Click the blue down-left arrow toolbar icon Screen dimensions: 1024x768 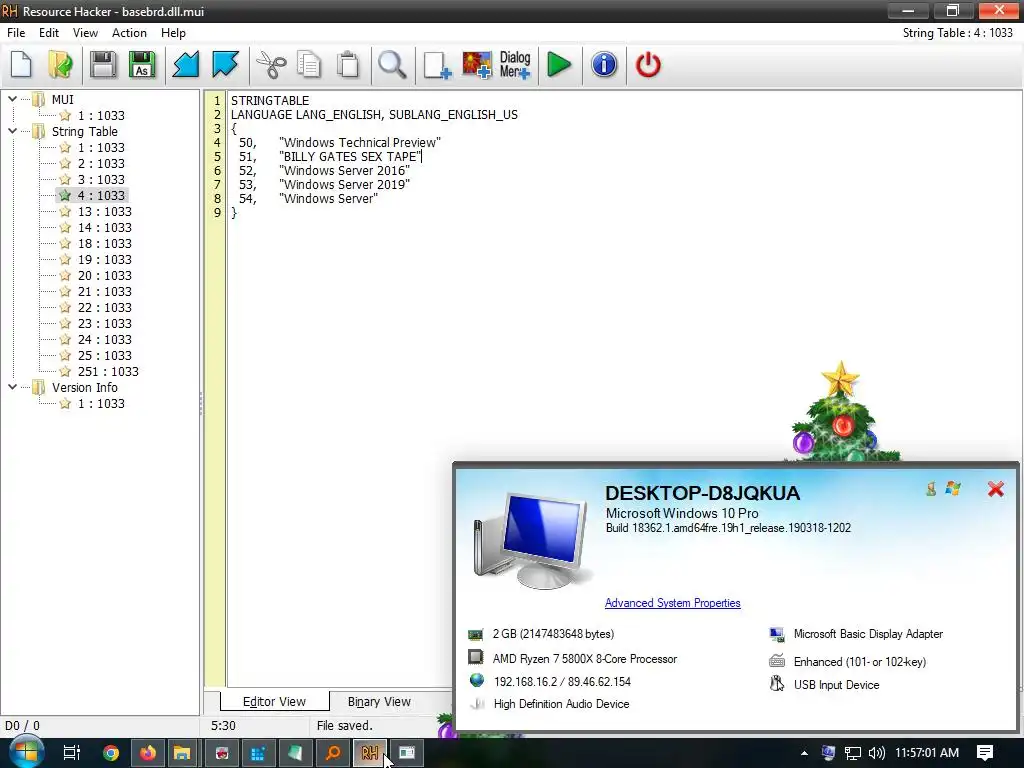pyautogui.click(x=185, y=65)
